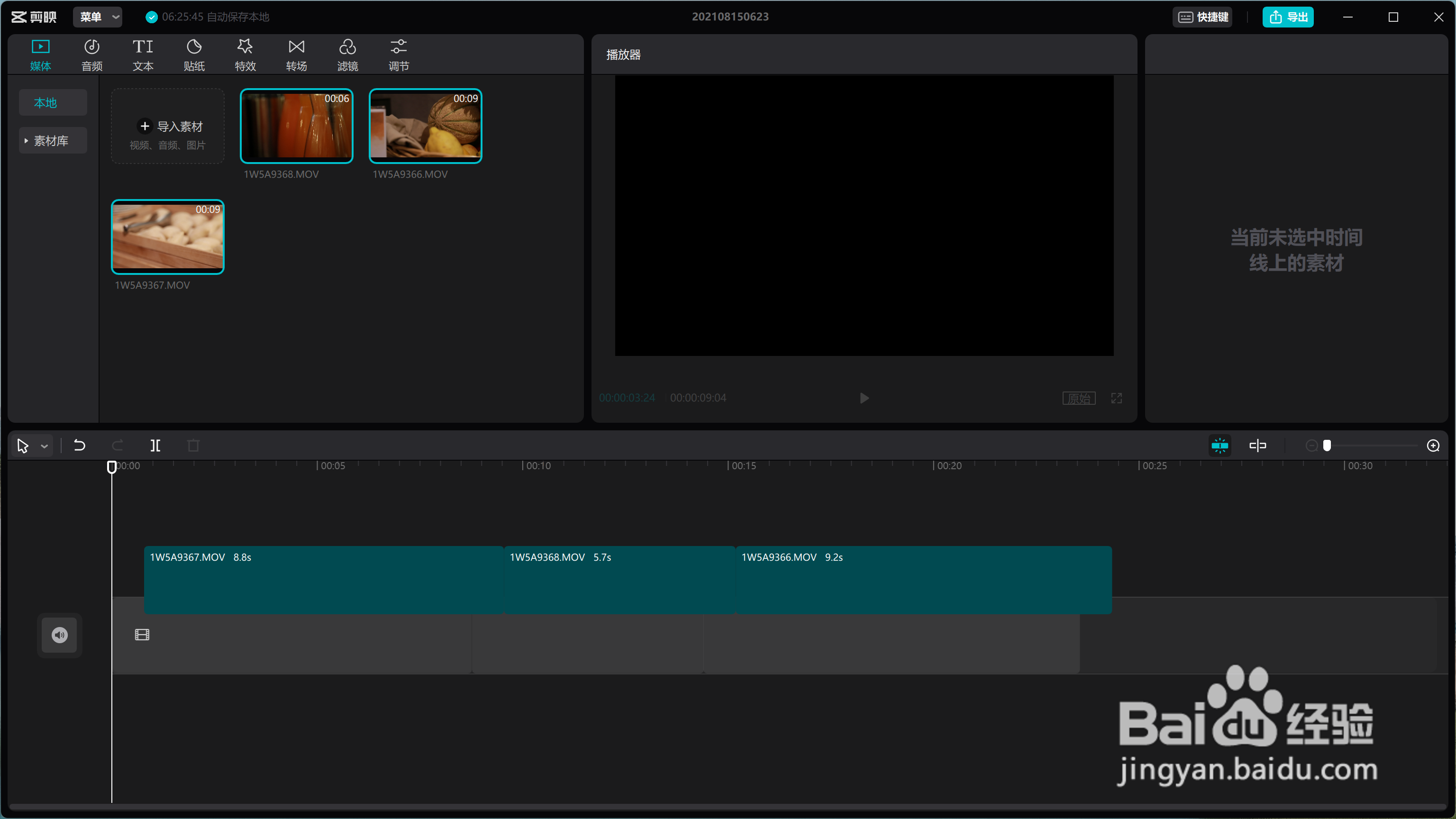This screenshot has height=819, width=1456.
Task: Enter fullscreen preview in the player
Action: pyautogui.click(x=1116, y=398)
